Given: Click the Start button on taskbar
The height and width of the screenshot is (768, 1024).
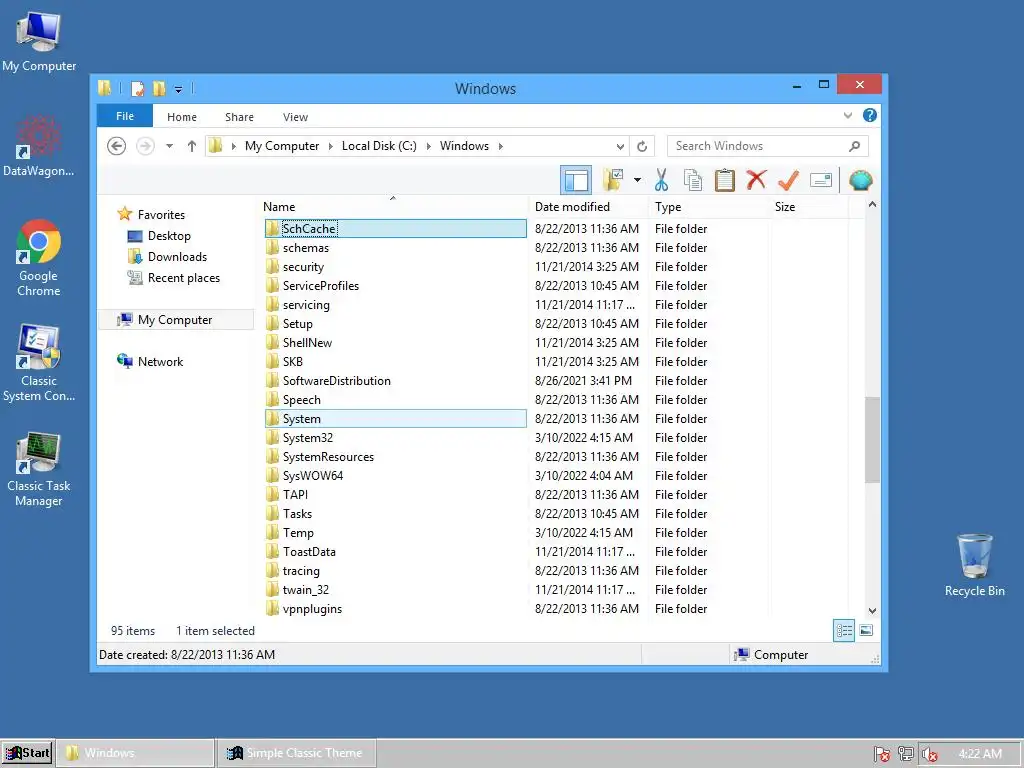Looking at the screenshot, I should (27, 753).
